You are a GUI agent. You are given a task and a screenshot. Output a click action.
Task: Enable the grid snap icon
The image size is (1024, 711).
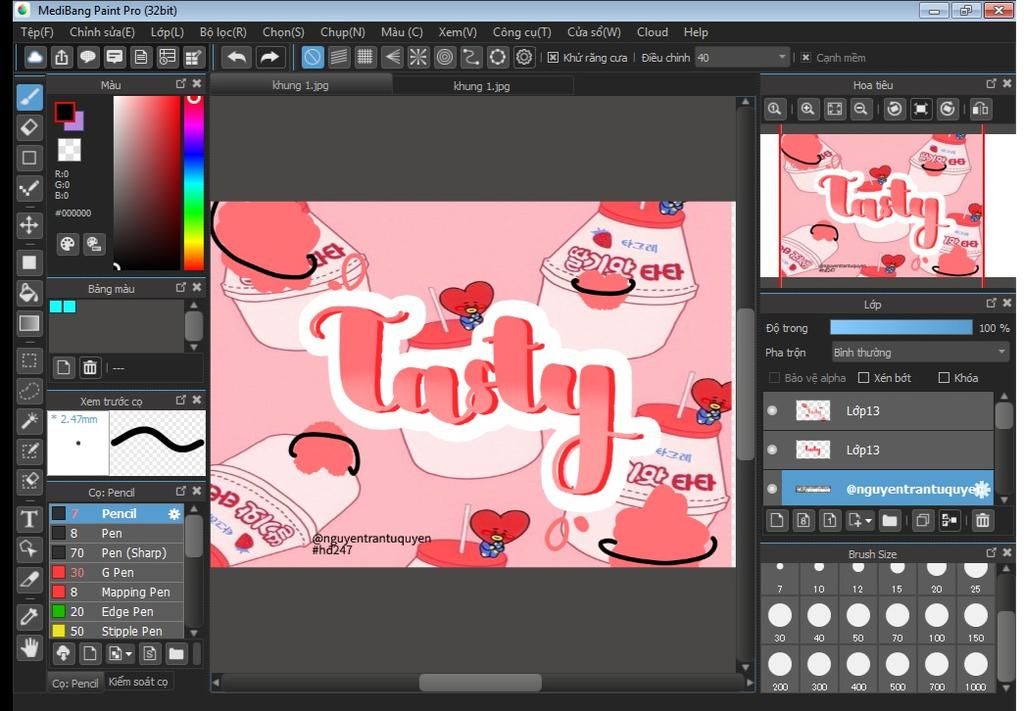[x=365, y=57]
